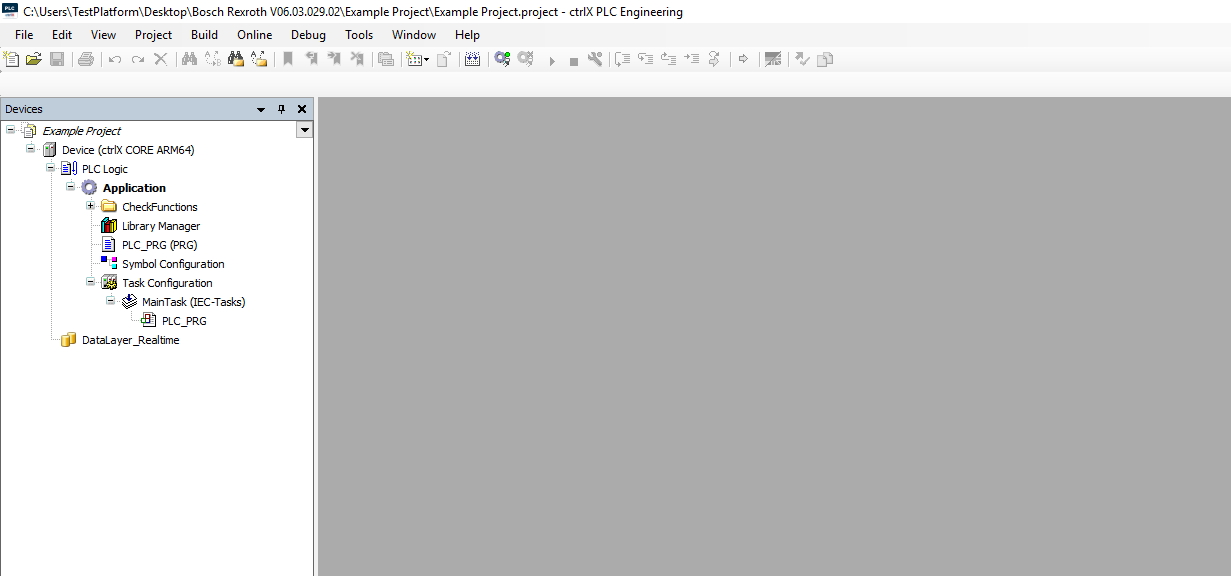
Task: Open the Devices panel position dropdown arrow
Action: click(261, 109)
